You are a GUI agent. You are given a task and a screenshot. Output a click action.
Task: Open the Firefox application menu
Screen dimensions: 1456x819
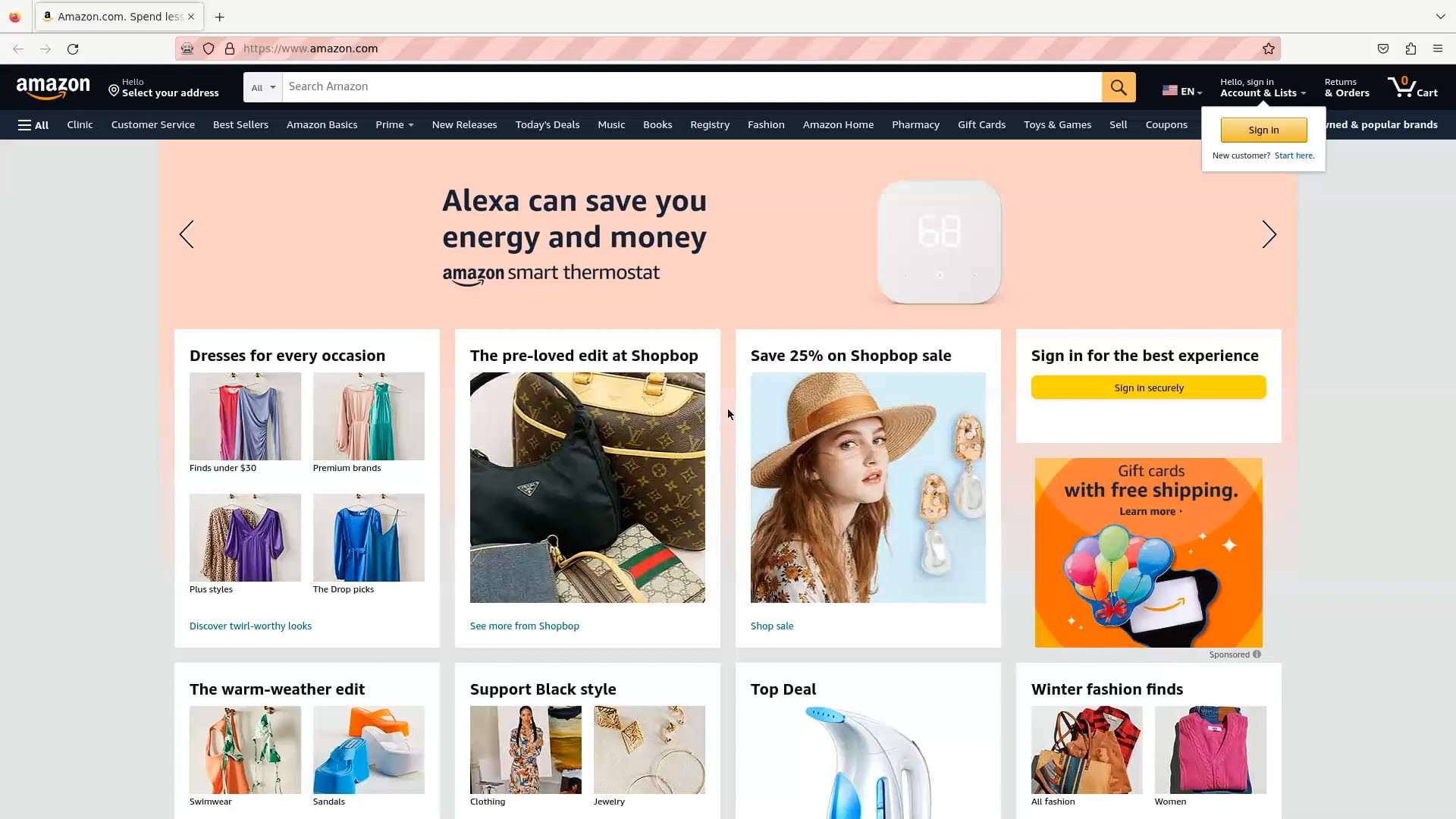click(x=1438, y=49)
